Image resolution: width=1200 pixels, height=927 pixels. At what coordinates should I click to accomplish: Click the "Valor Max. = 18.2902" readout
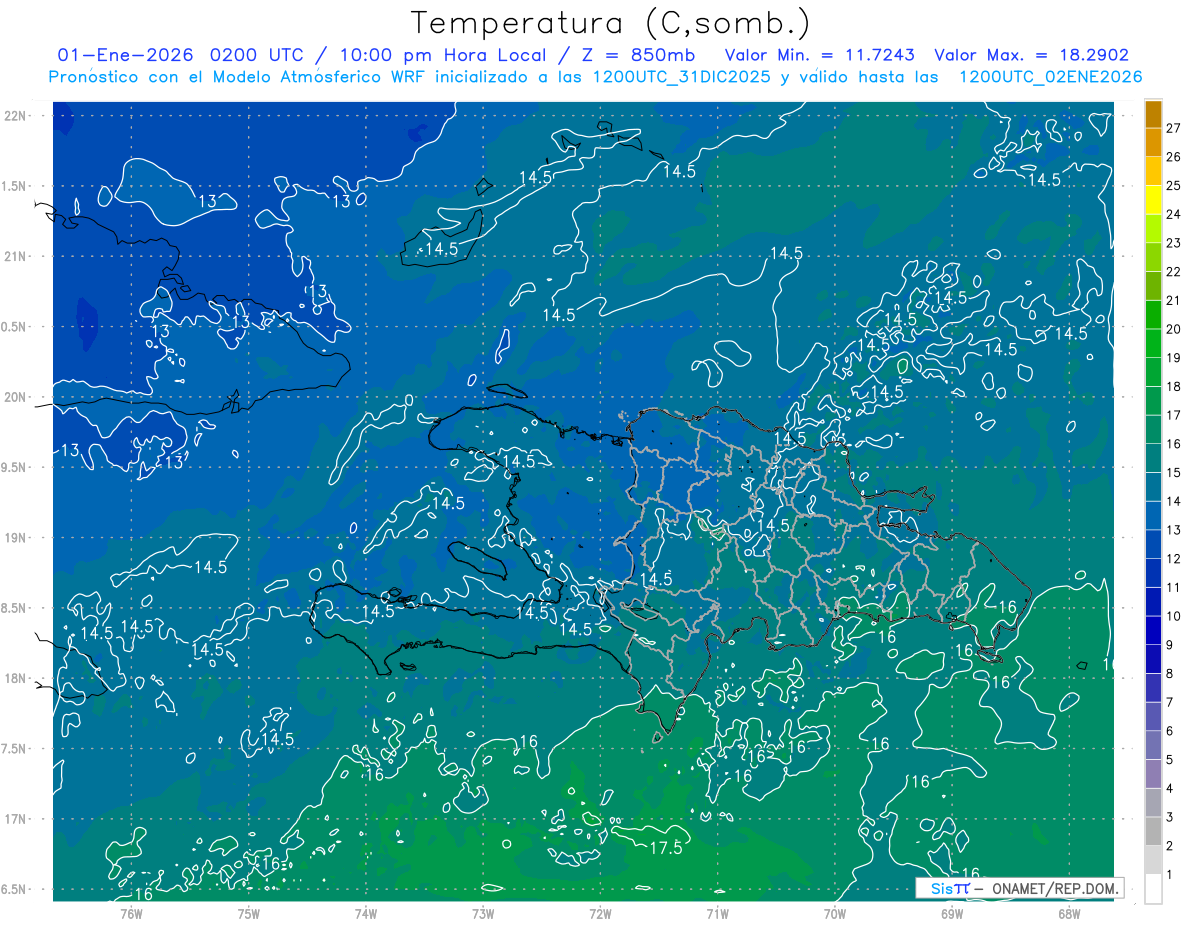(1031, 55)
